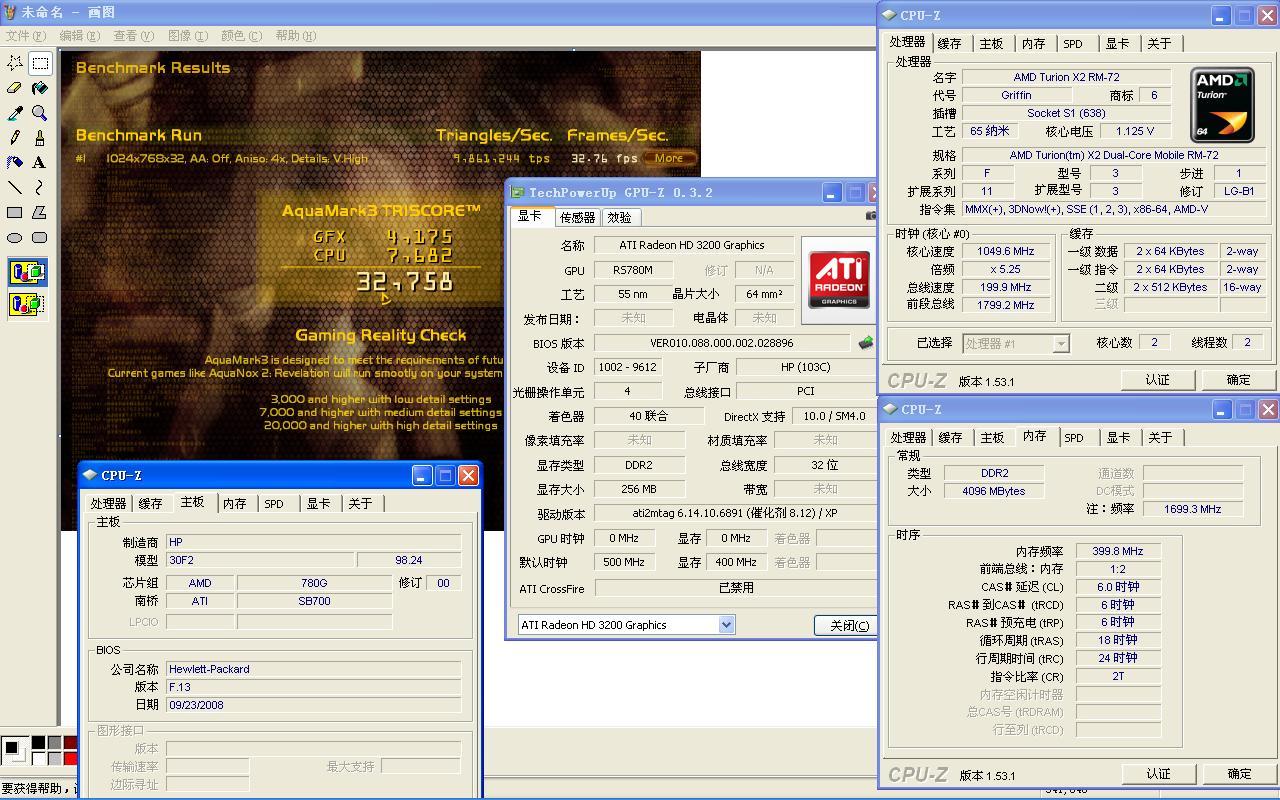
Task: Click the ATI Radeon logo in GPU-Z
Action: click(838, 280)
